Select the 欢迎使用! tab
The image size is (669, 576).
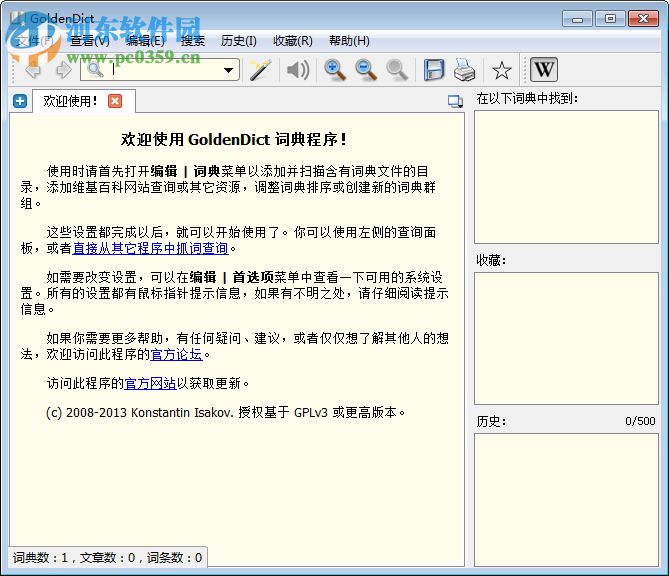(84, 101)
